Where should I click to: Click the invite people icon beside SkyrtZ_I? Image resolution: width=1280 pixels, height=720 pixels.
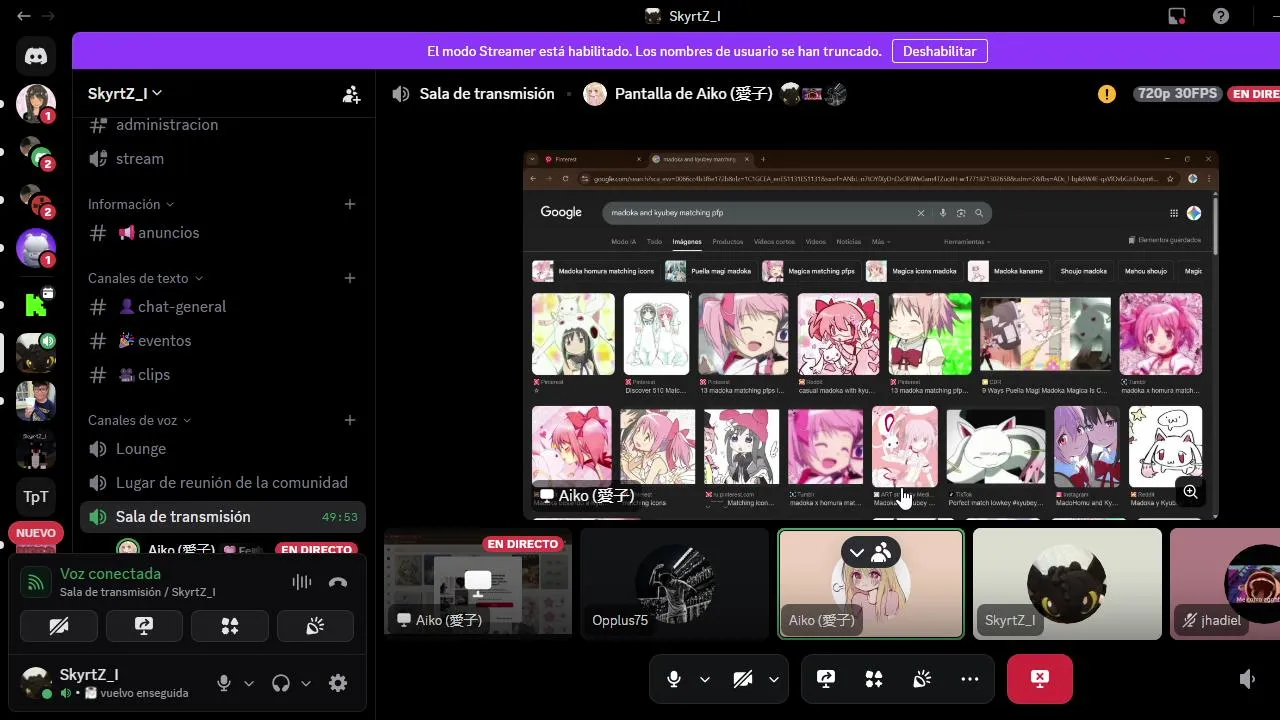[x=351, y=94]
